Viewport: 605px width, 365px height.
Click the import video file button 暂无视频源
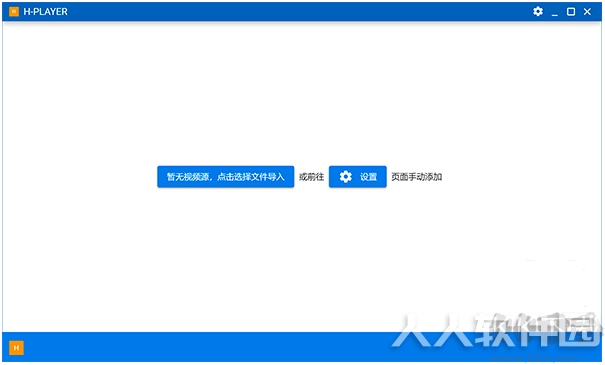point(226,177)
